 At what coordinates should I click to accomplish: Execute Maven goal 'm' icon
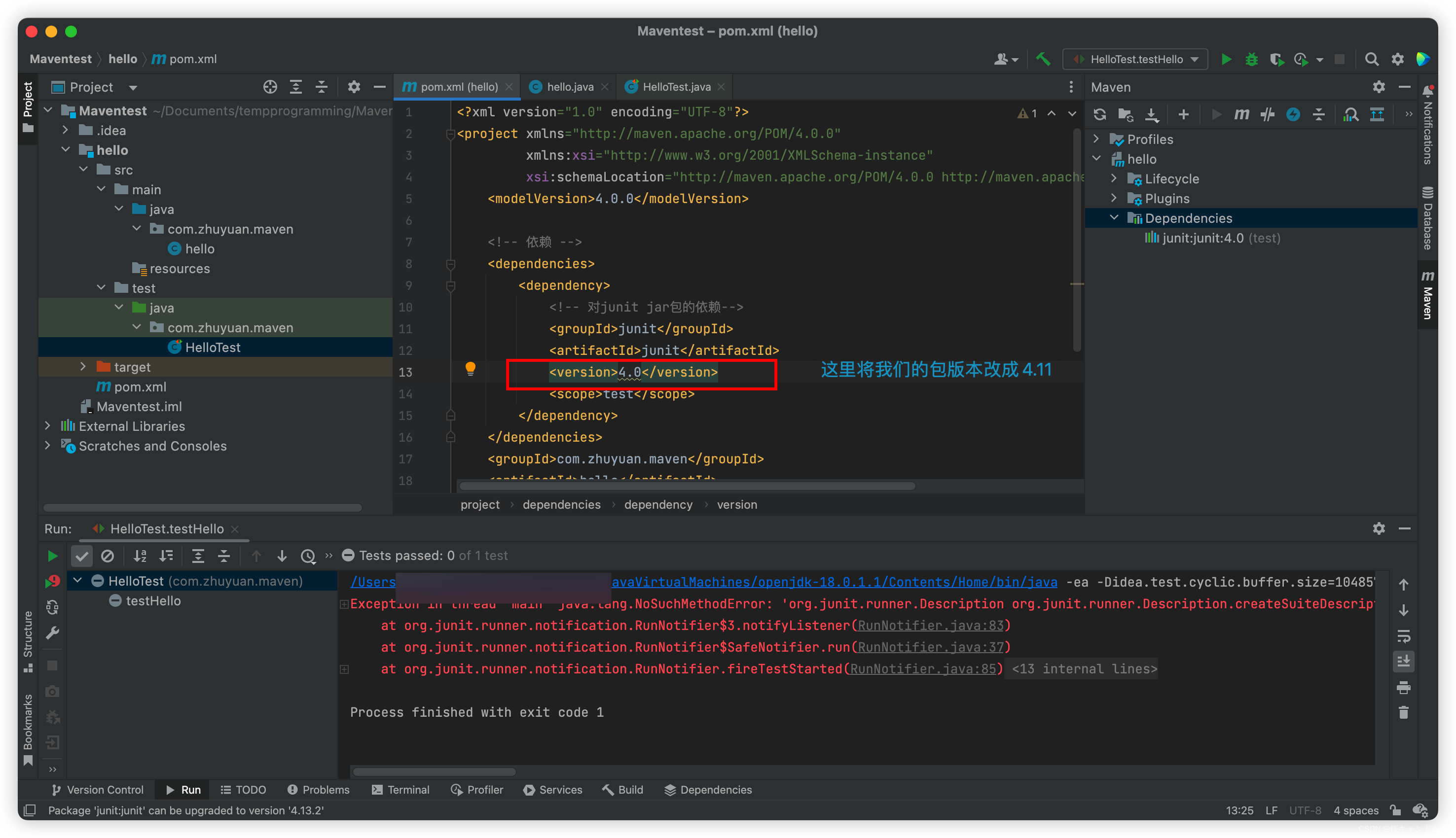coord(1241,114)
